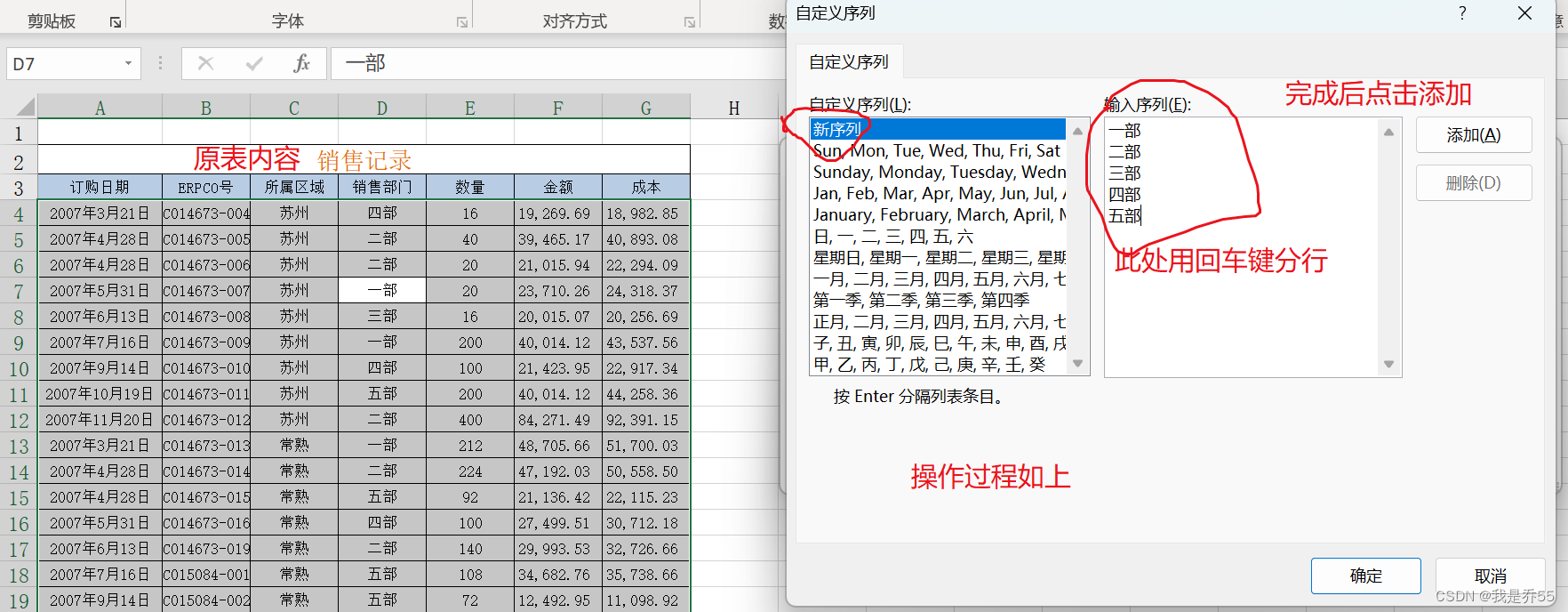Select 子, 丑, 寅, 卯 list entry
The height and width of the screenshot is (612, 1568).
(x=938, y=342)
